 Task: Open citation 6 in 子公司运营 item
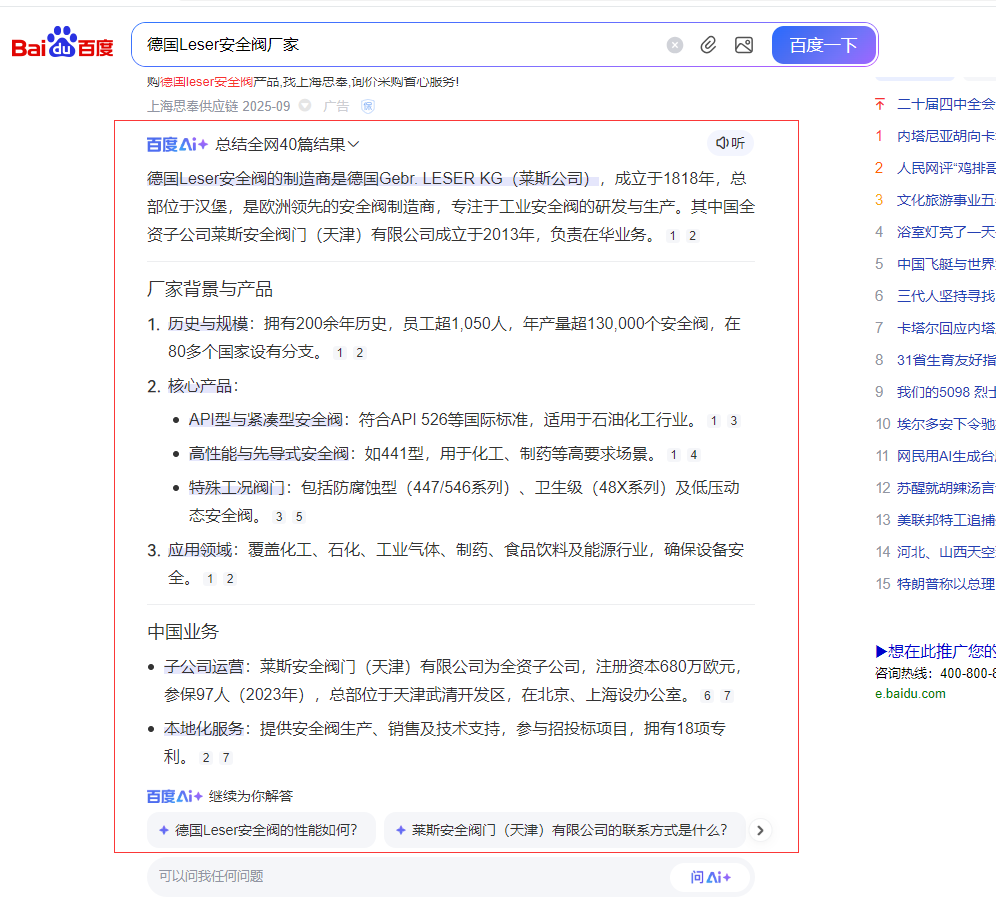coord(707,696)
